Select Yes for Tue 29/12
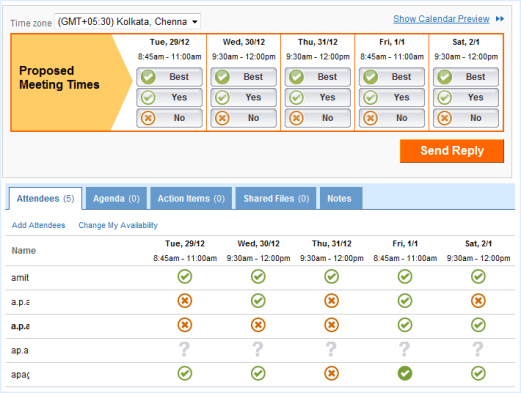 tap(169, 98)
